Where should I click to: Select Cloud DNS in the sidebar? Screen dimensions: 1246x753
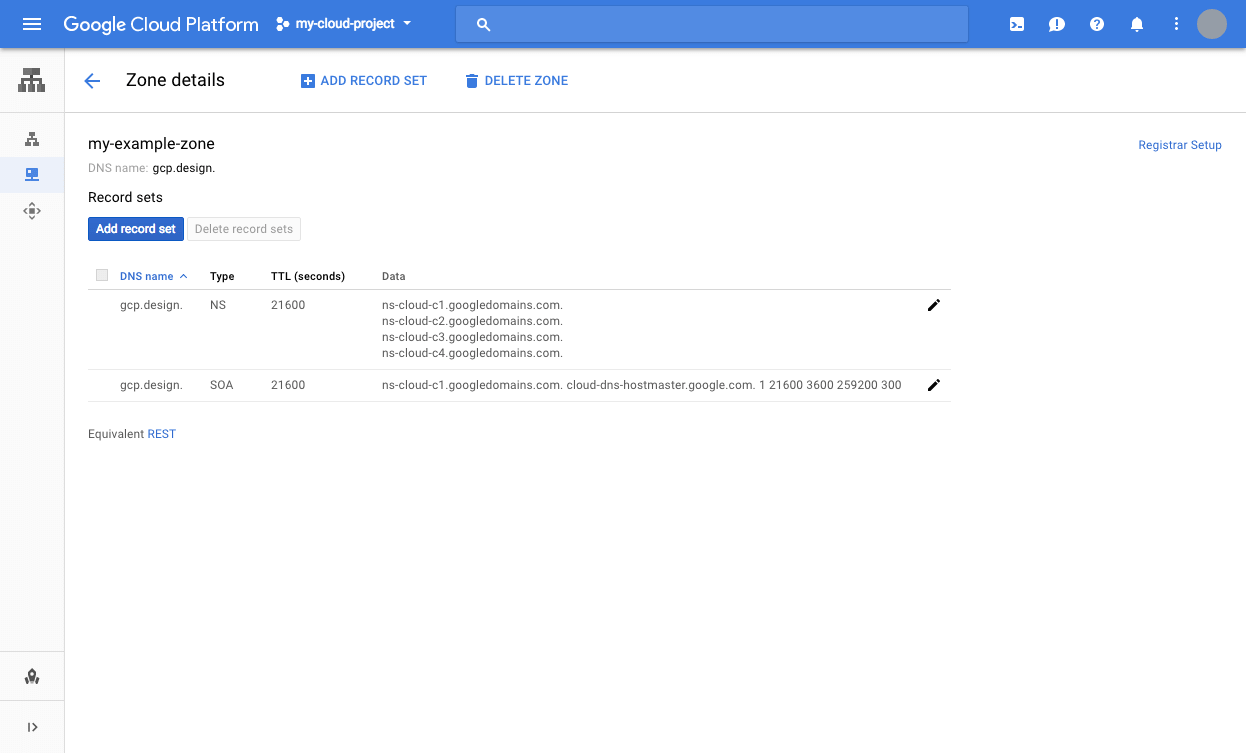32,175
